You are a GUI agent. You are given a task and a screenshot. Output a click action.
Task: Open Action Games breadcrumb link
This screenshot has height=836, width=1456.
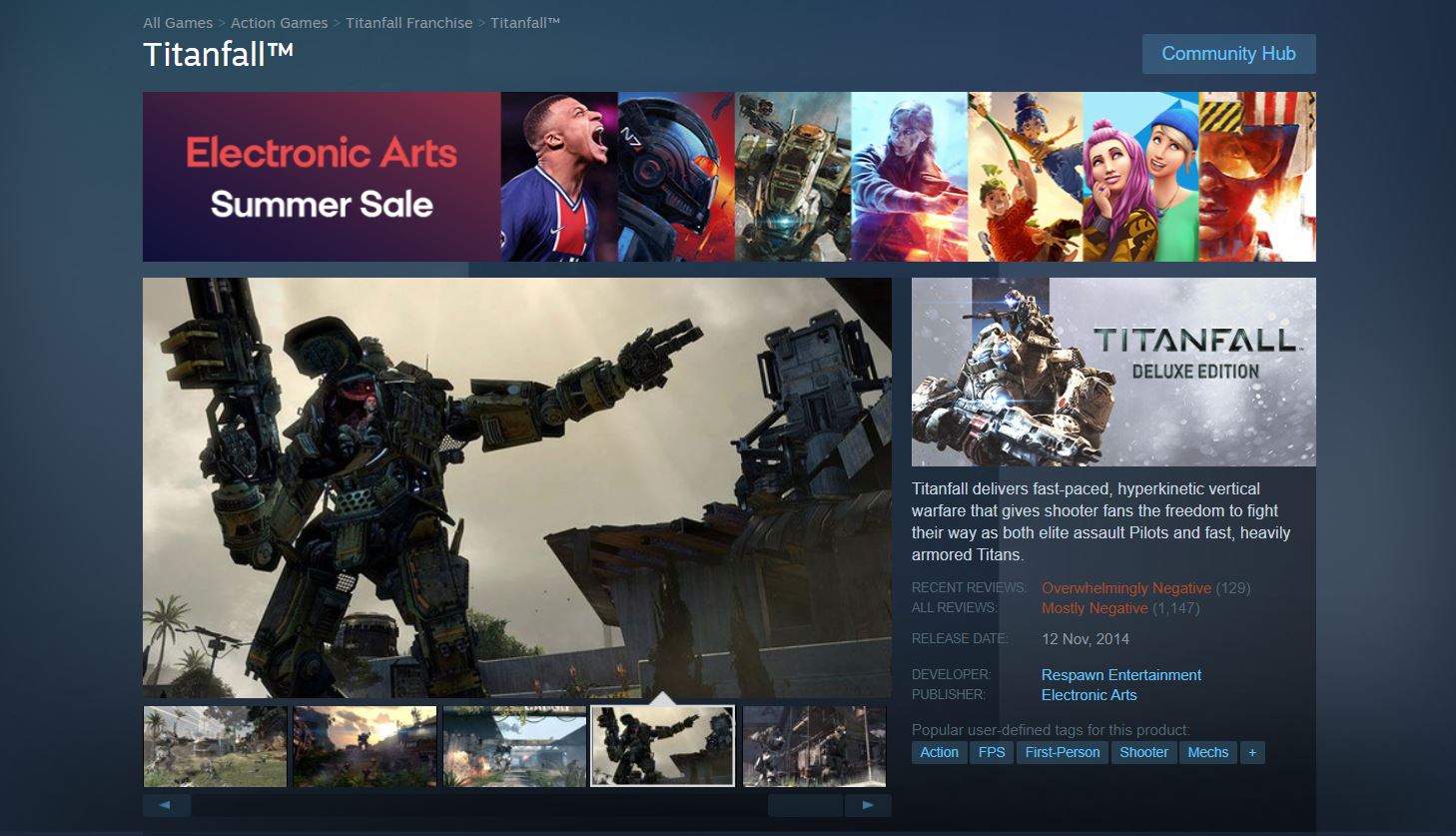click(279, 23)
